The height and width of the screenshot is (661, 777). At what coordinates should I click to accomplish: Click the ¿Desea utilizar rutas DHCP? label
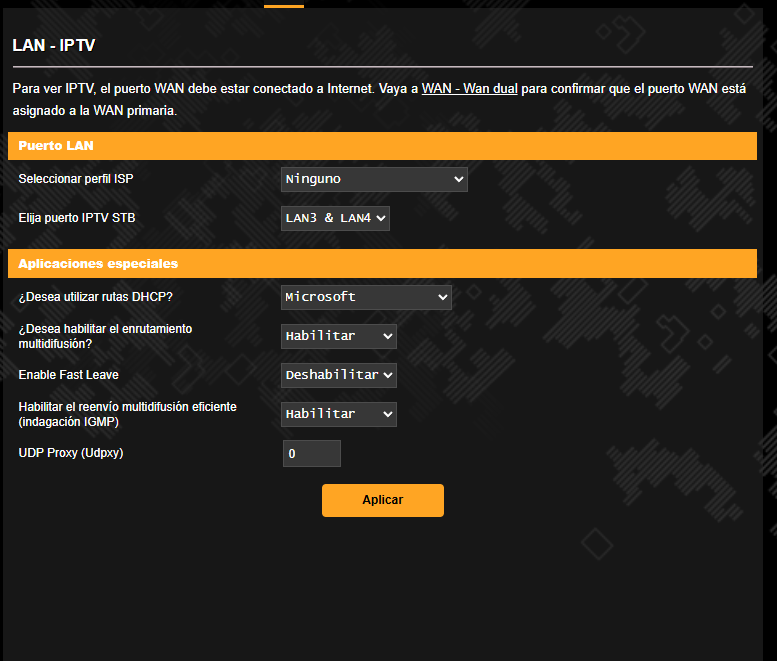[x=95, y=297]
